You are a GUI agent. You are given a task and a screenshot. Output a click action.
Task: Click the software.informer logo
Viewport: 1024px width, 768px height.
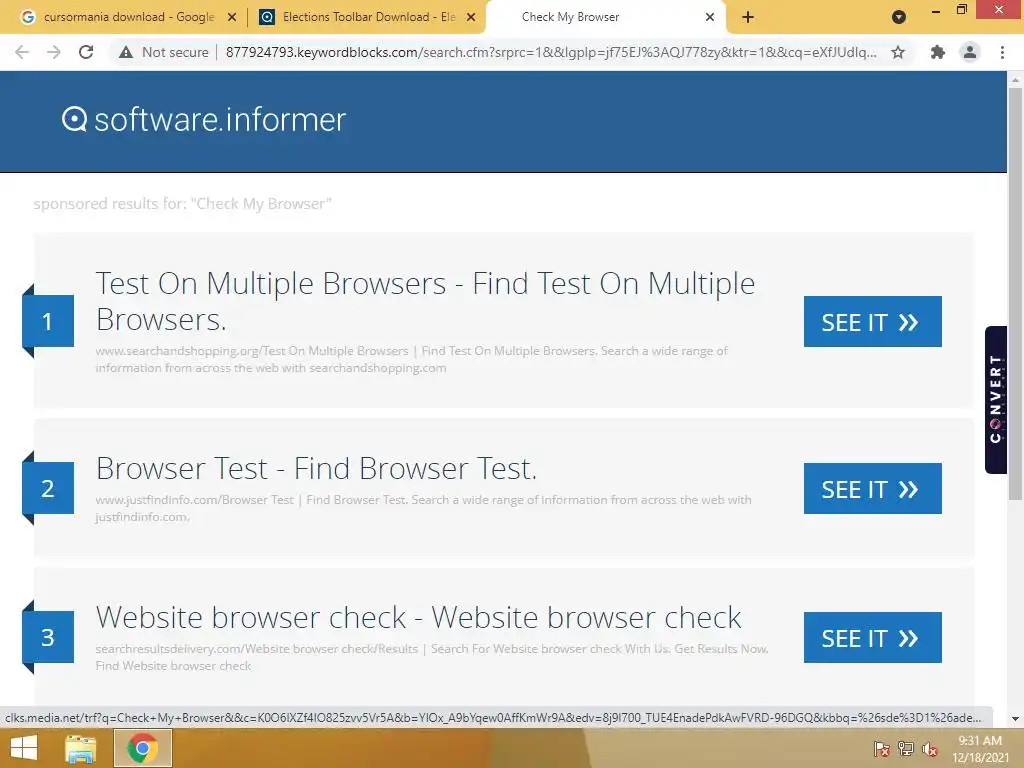pos(204,120)
